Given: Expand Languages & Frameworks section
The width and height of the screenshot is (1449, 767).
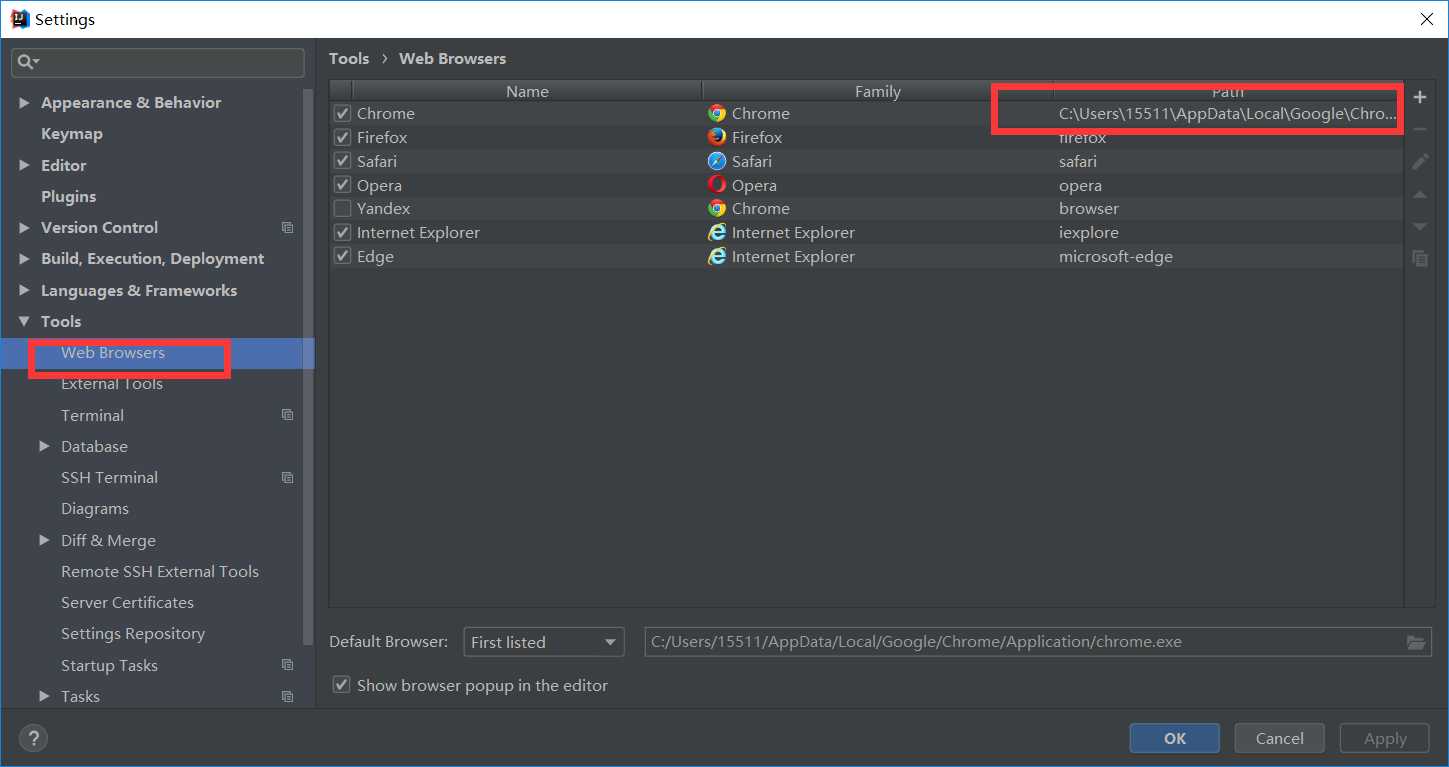Looking at the screenshot, I should point(24,290).
